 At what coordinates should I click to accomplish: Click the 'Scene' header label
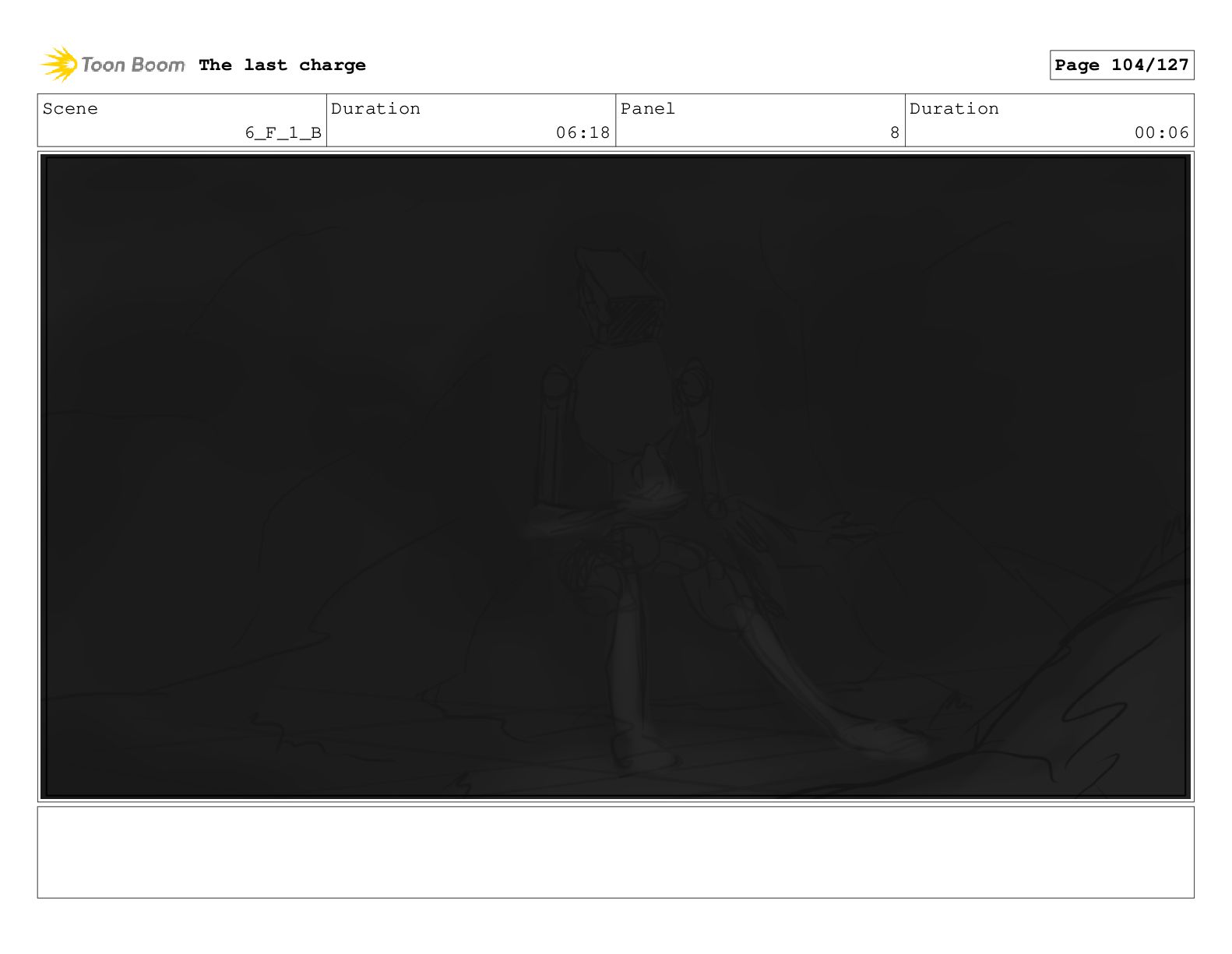point(70,109)
